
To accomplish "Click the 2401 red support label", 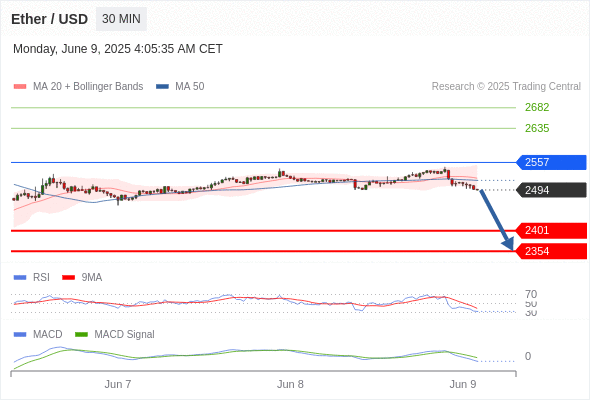I will tap(551, 230).
